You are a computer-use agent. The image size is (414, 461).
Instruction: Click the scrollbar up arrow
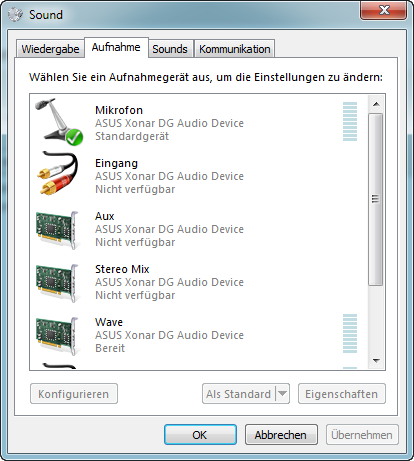coord(376,104)
